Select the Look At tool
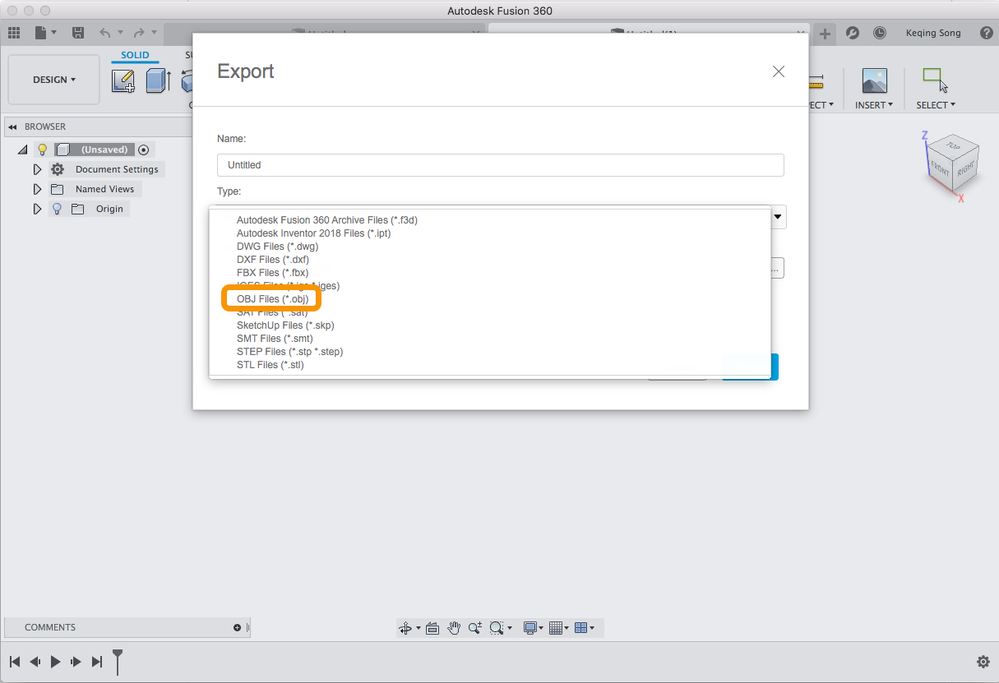The height and width of the screenshot is (683, 999). pyautogui.click(x=432, y=628)
